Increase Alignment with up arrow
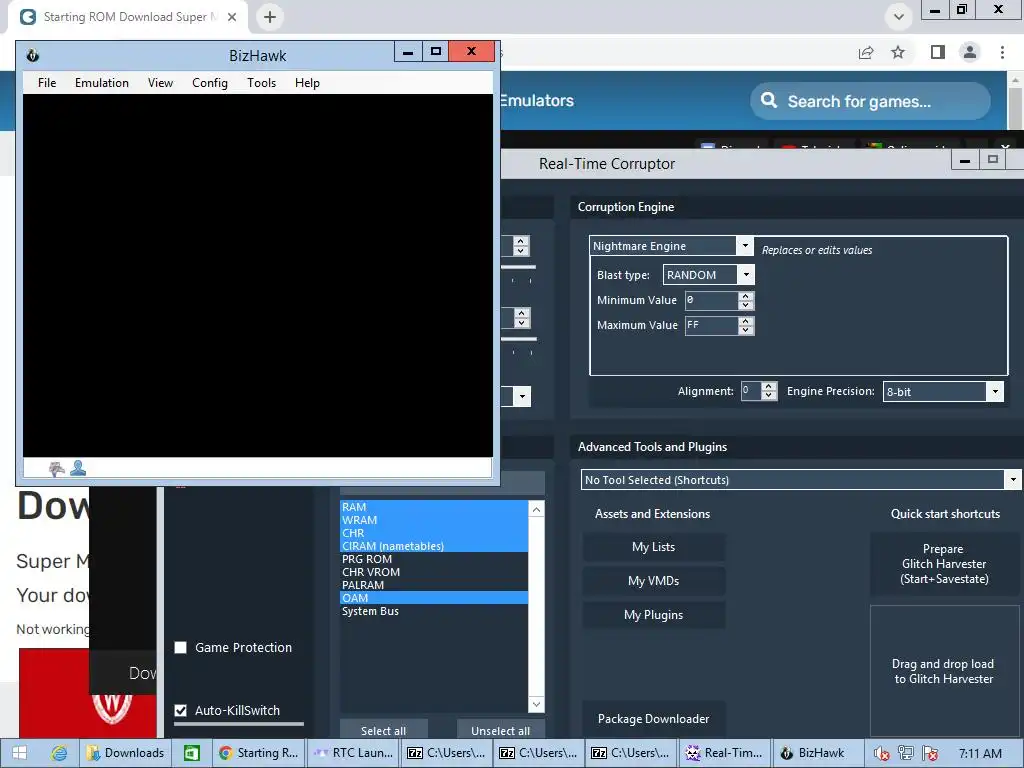The image size is (1024, 768). (x=769, y=387)
